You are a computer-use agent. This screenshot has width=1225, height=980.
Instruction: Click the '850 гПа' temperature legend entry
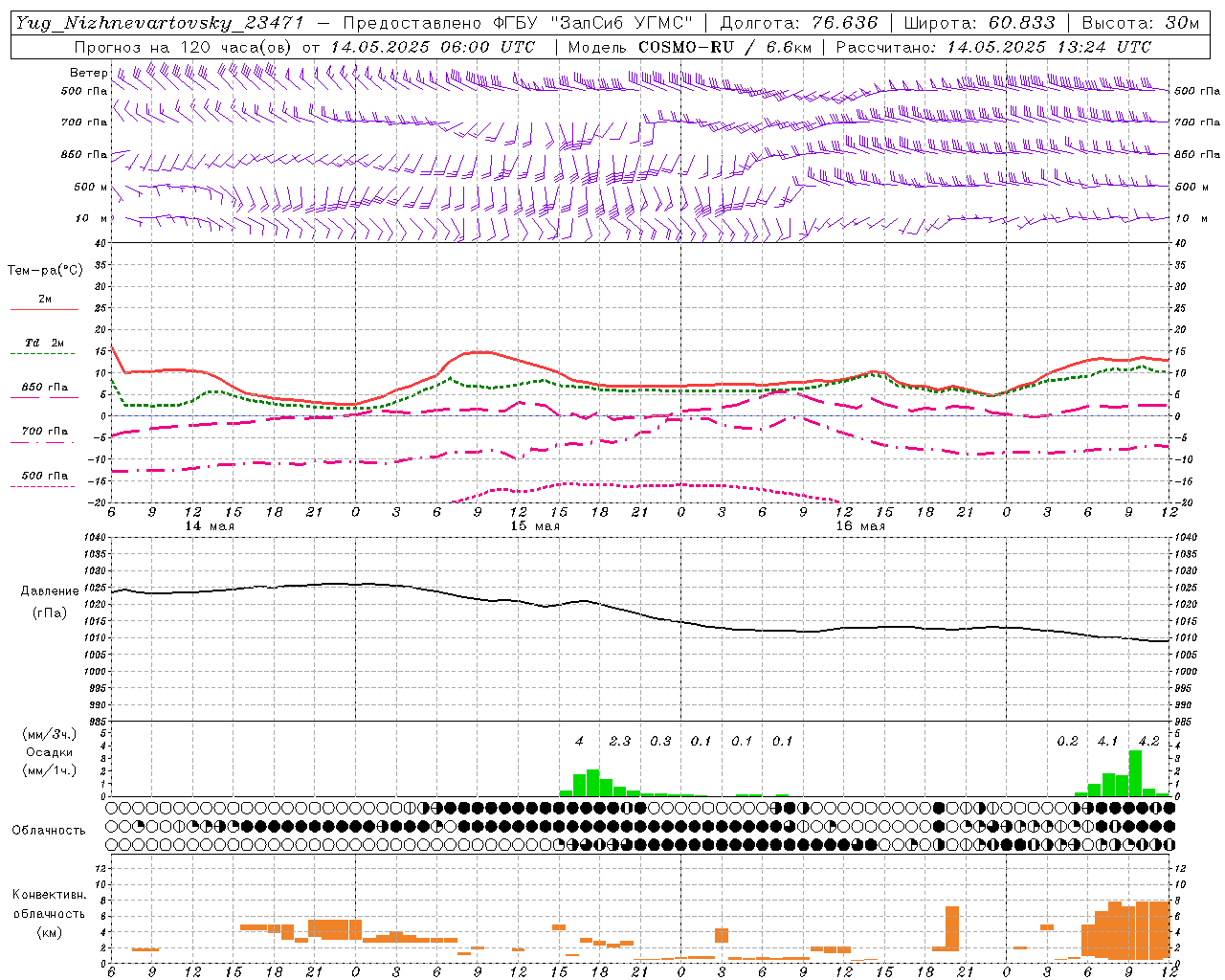45,388
